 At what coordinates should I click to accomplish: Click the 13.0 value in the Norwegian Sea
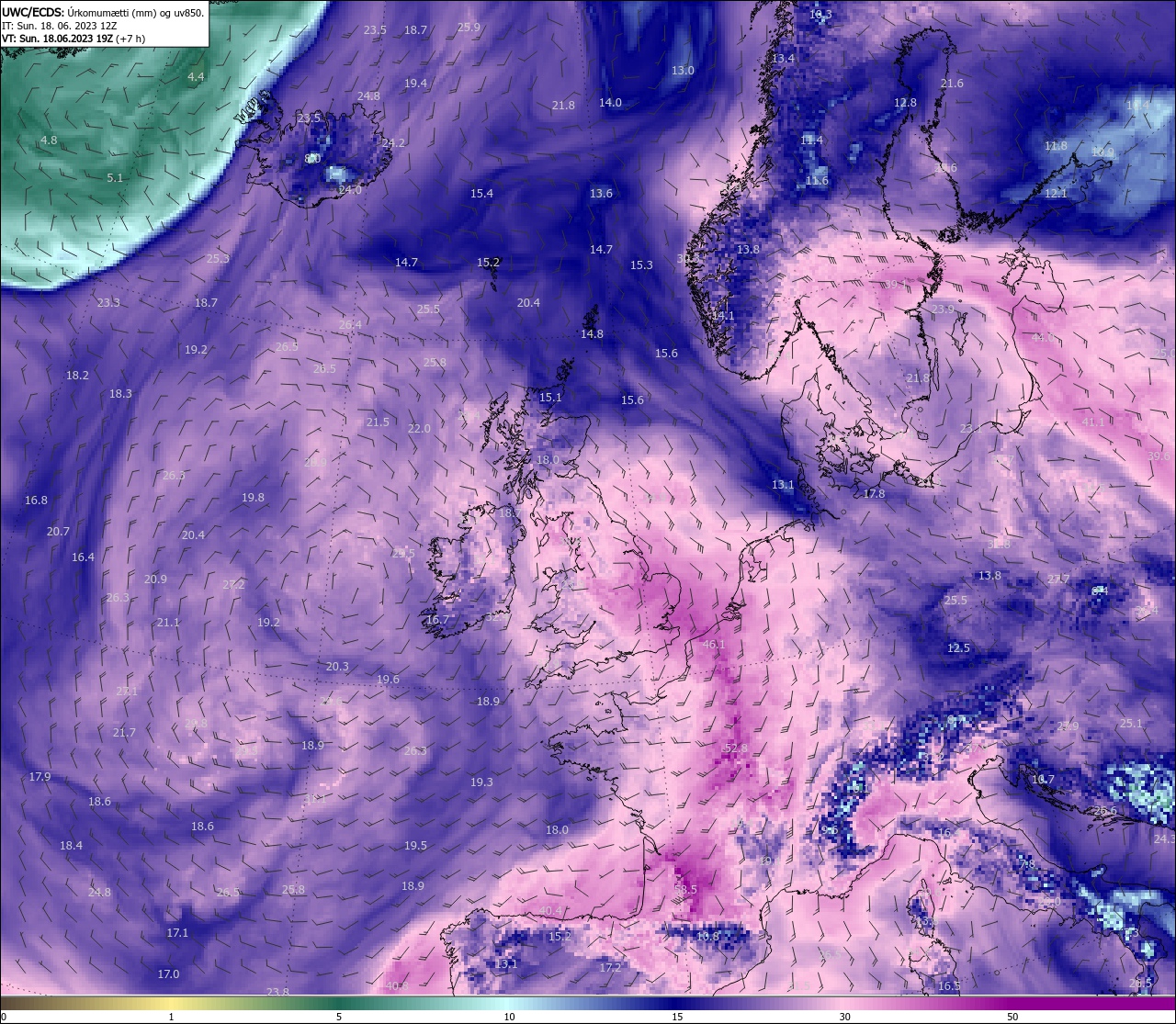point(683,71)
